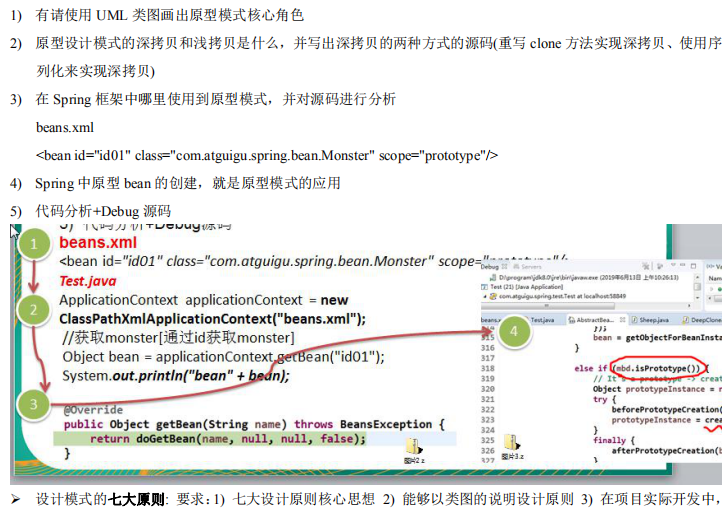Click the bold 七大原则 text at the bottom

click(136, 500)
